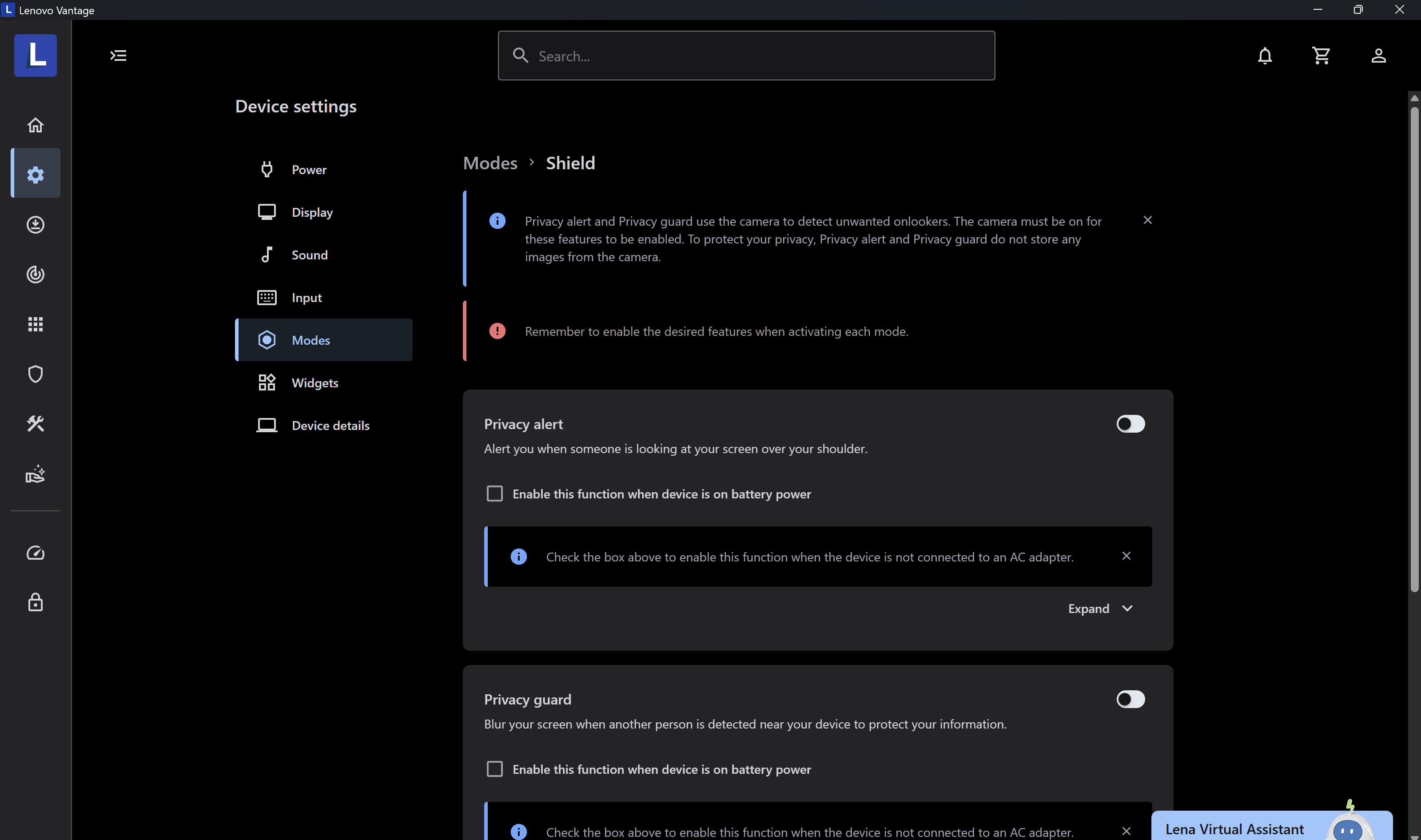The image size is (1421, 840).
Task: Expand the Privacy alert section
Action: 1099,609
